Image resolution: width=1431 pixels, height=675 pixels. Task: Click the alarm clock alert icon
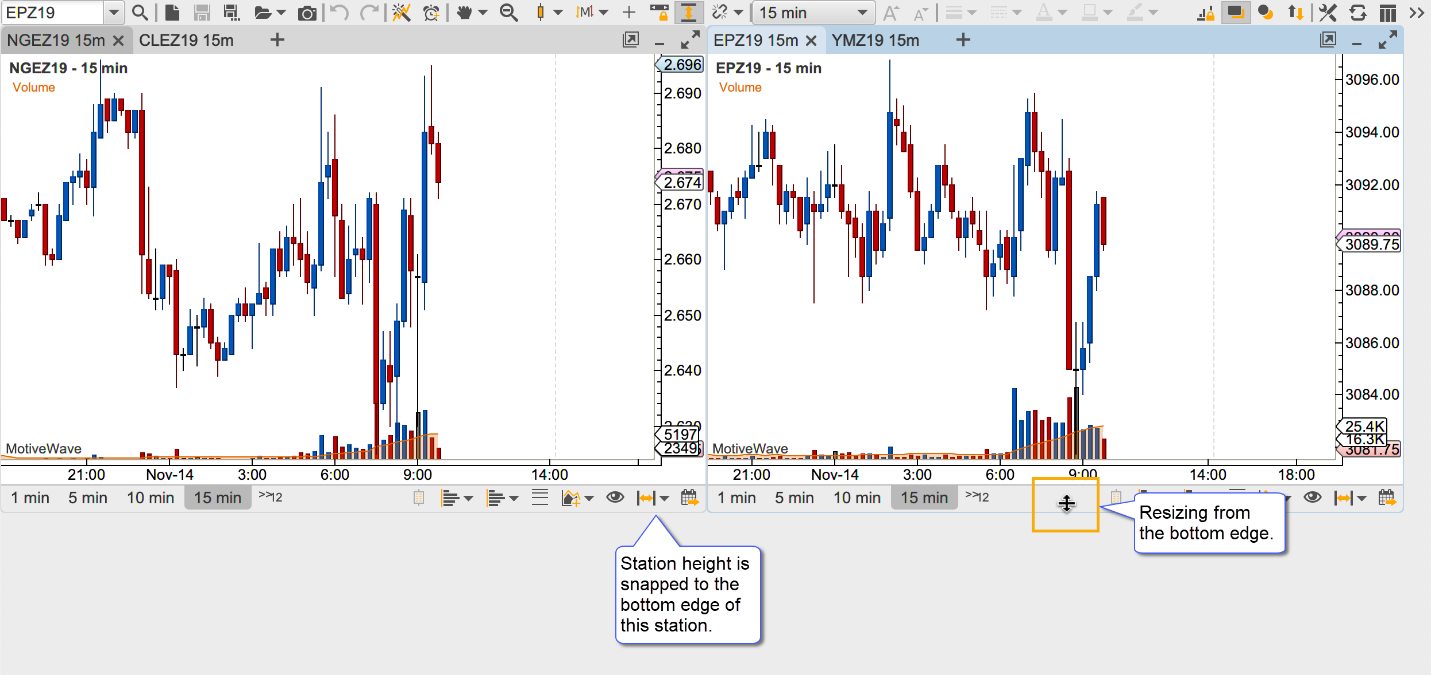pyautogui.click(x=431, y=13)
